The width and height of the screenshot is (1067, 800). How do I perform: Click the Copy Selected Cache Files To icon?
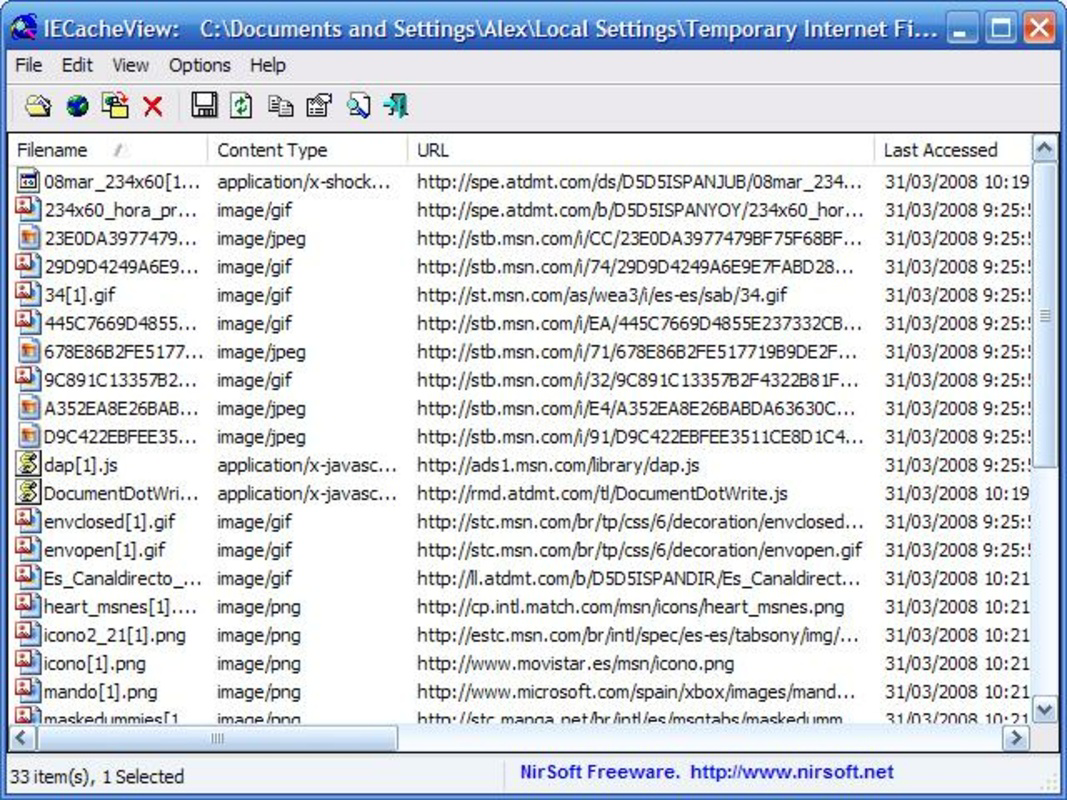(x=115, y=105)
